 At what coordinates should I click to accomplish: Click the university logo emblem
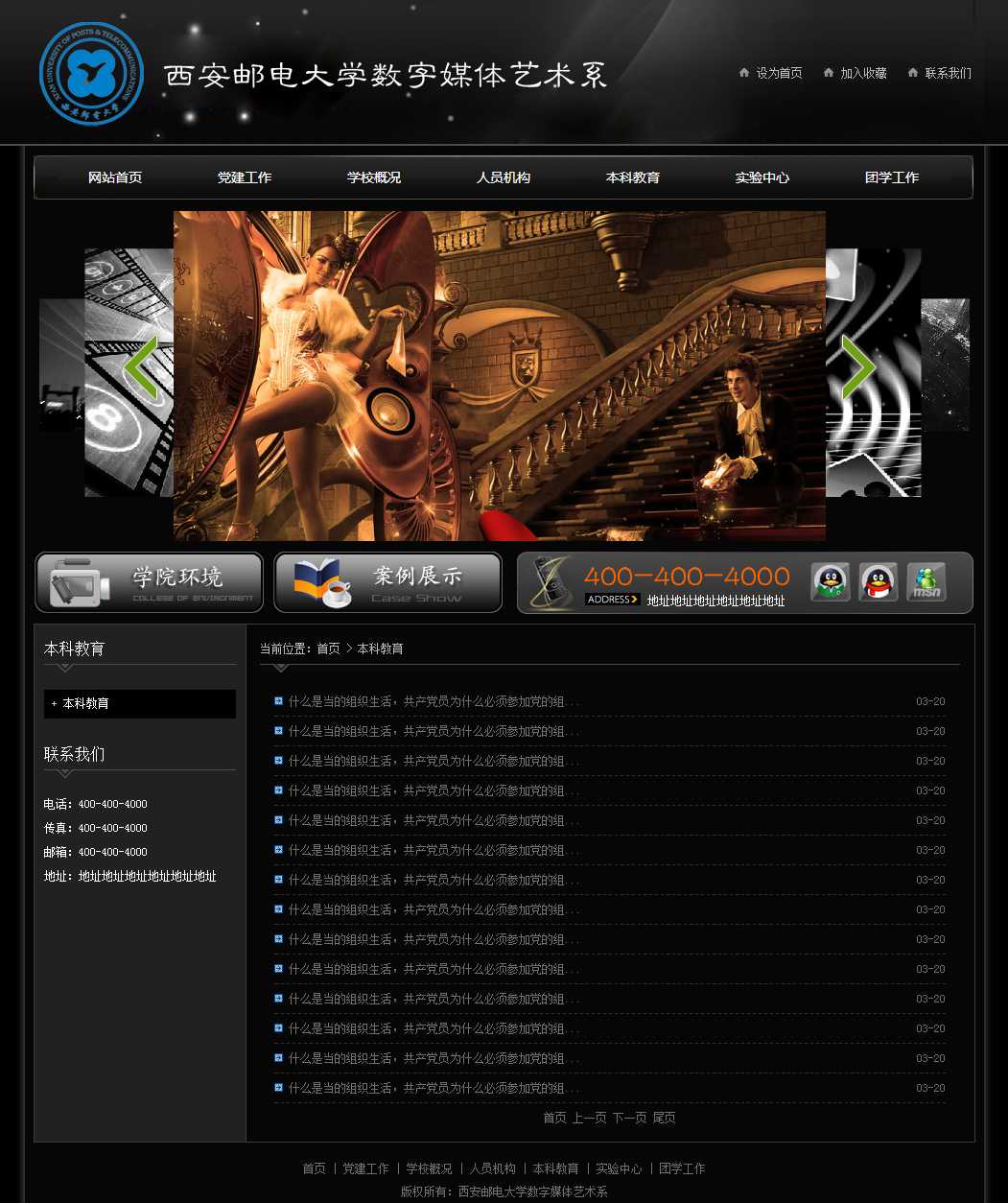click(x=91, y=74)
